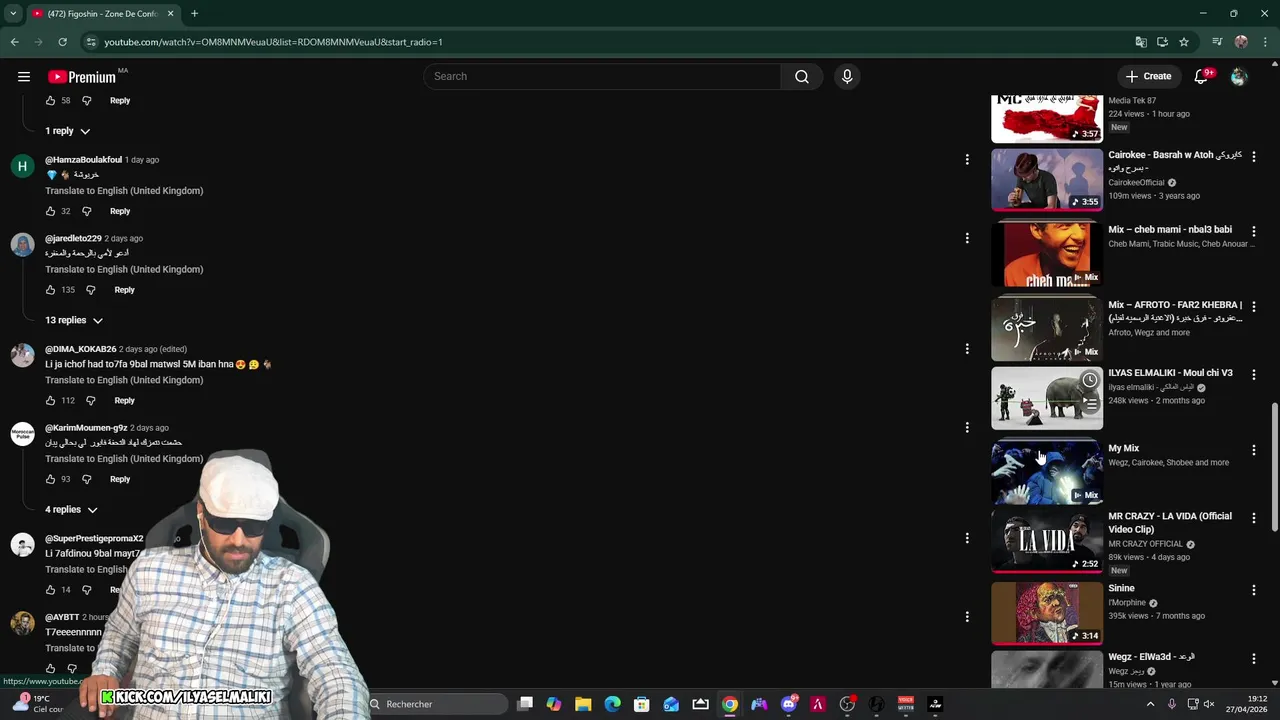Image resolution: width=1280 pixels, height=720 pixels.
Task: Translate @jaredleto229 comment to English
Action: pos(124,269)
